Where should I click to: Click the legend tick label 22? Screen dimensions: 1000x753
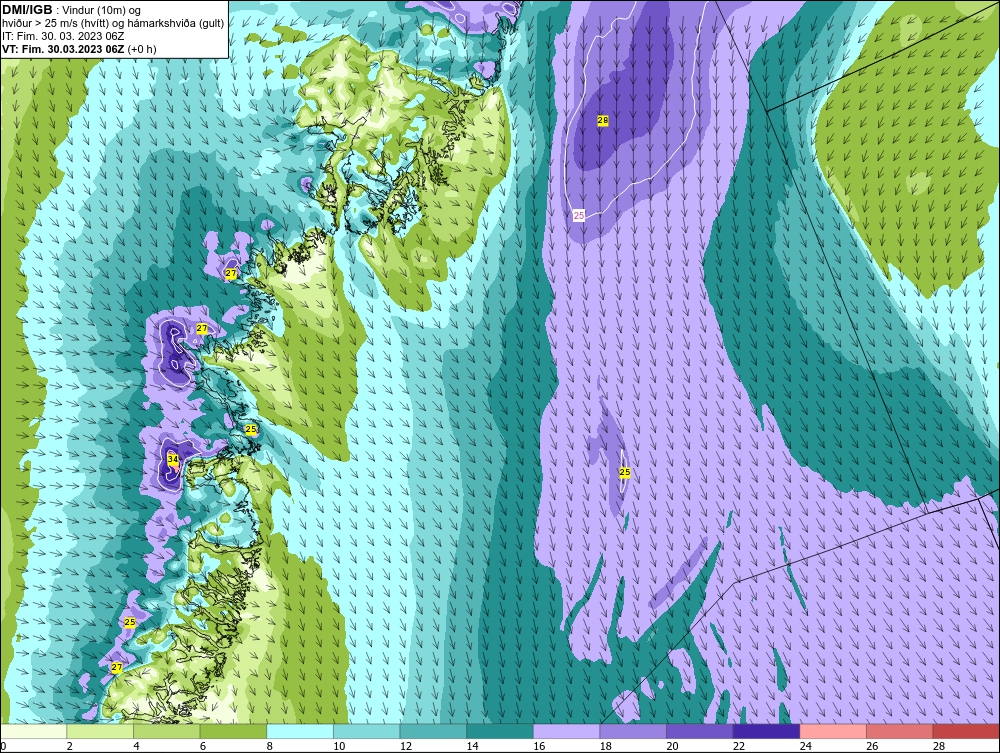[739, 746]
